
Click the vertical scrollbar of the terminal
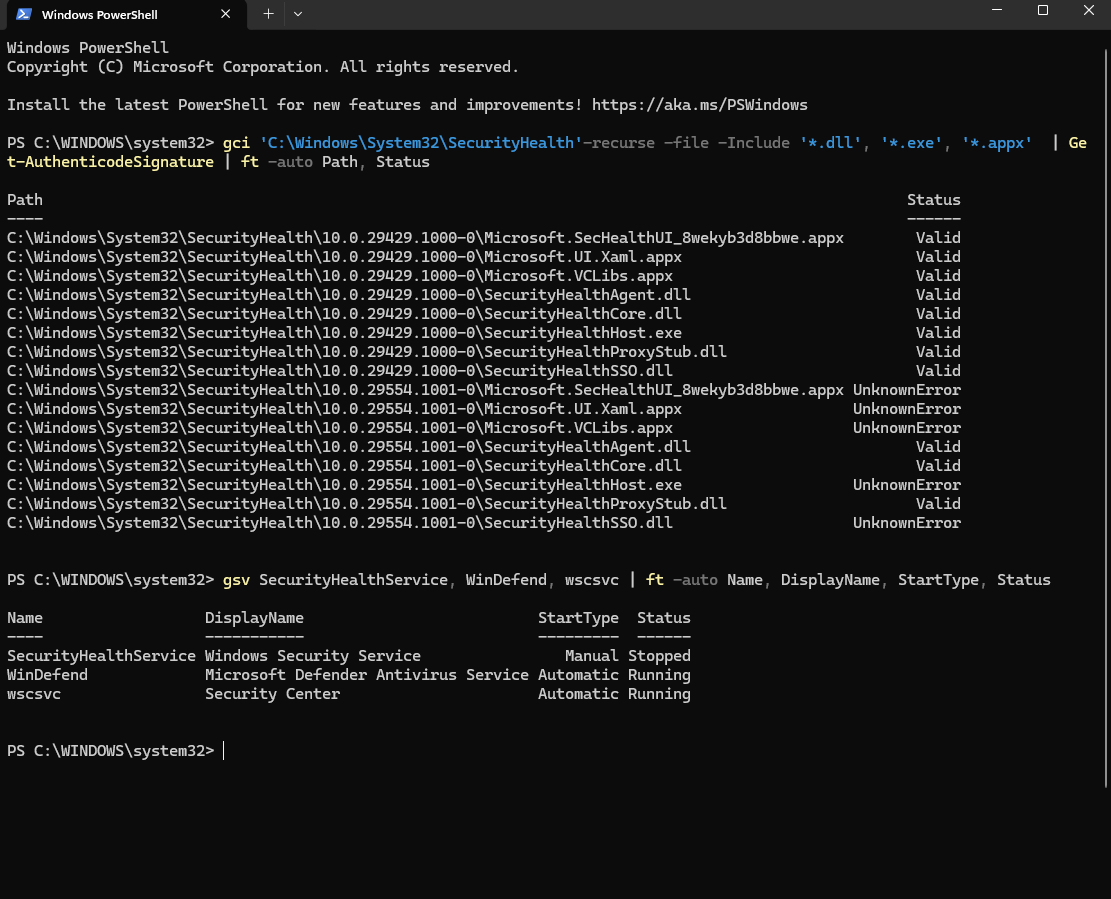pos(1105,418)
